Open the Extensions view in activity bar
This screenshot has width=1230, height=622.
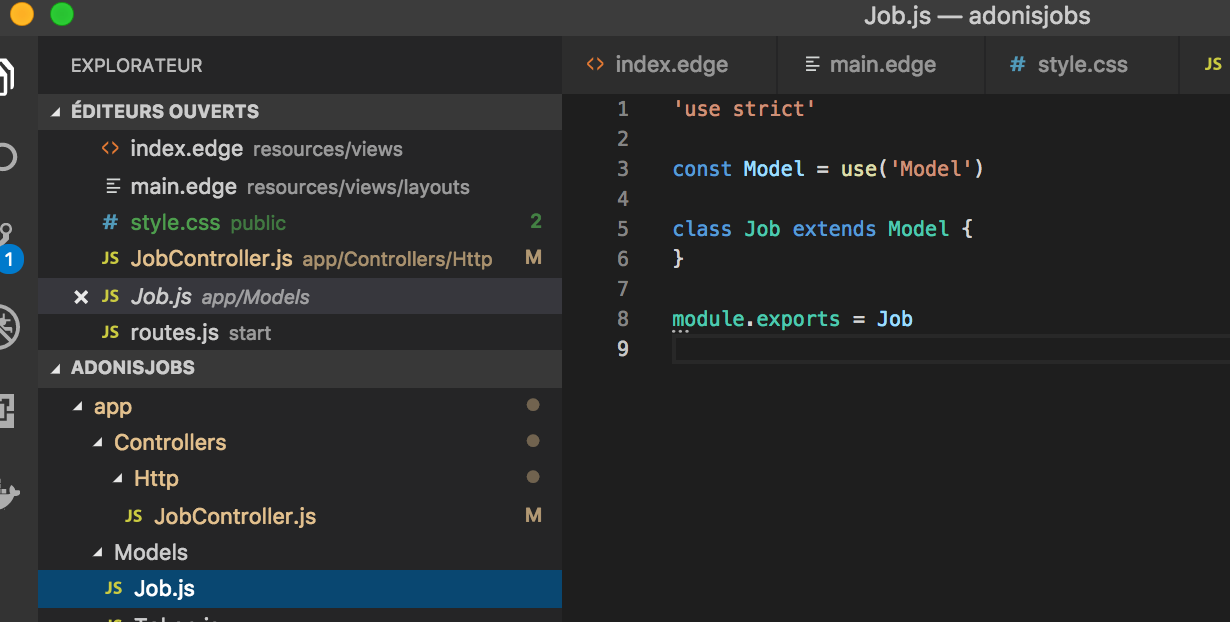pyautogui.click(x=6, y=411)
